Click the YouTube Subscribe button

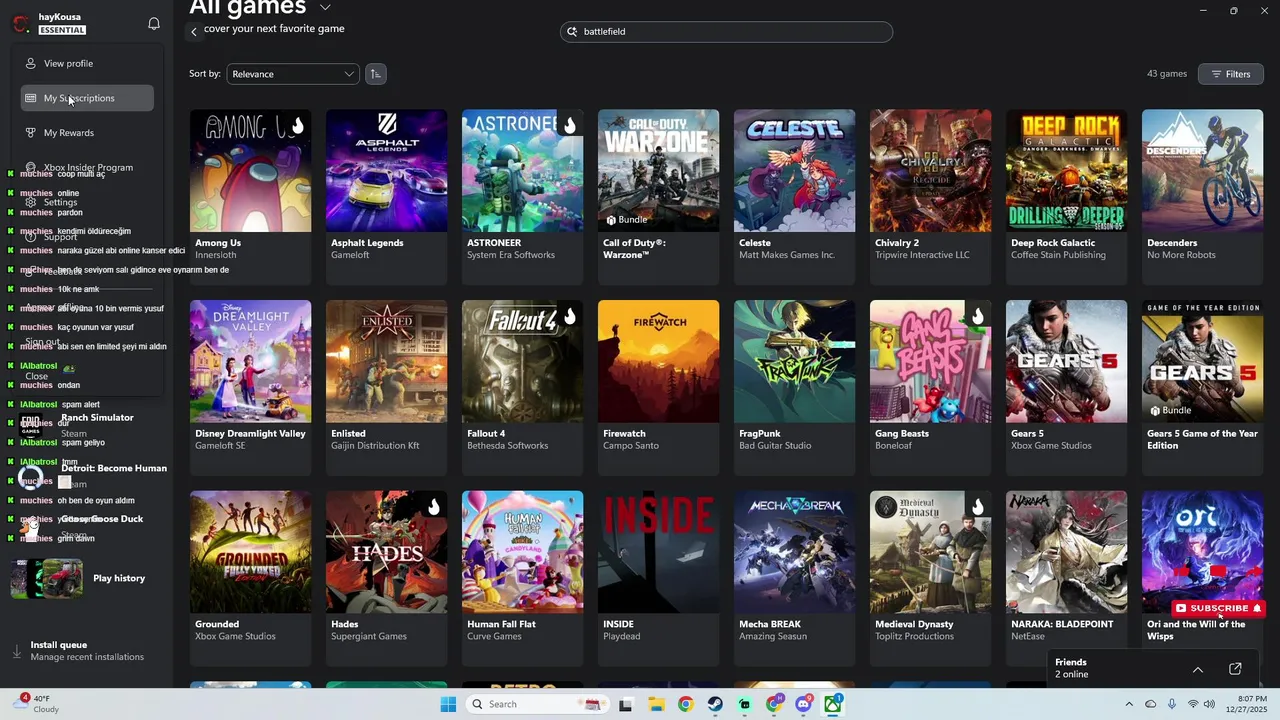(1219, 608)
